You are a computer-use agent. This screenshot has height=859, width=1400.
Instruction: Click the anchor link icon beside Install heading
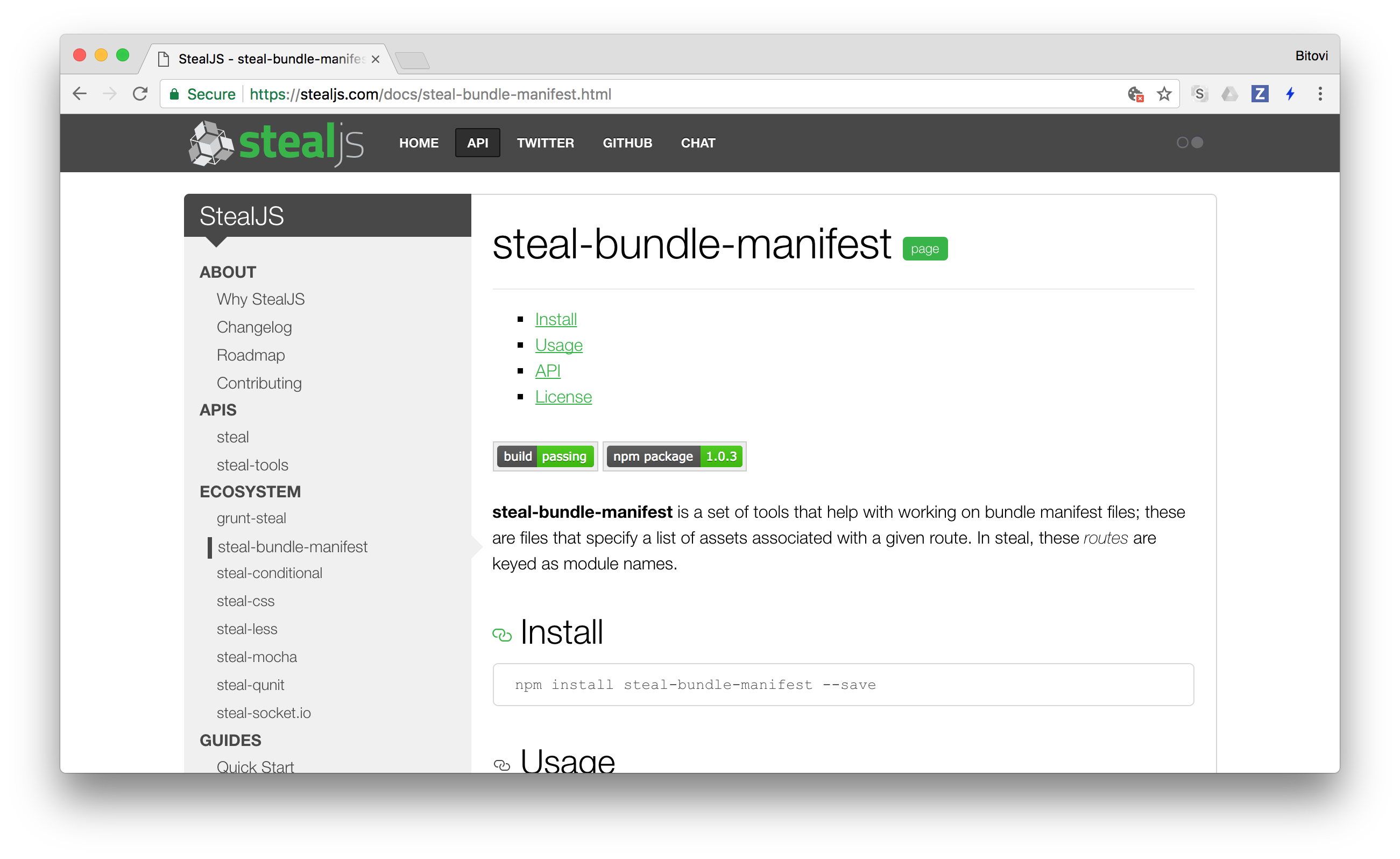coord(501,635)
